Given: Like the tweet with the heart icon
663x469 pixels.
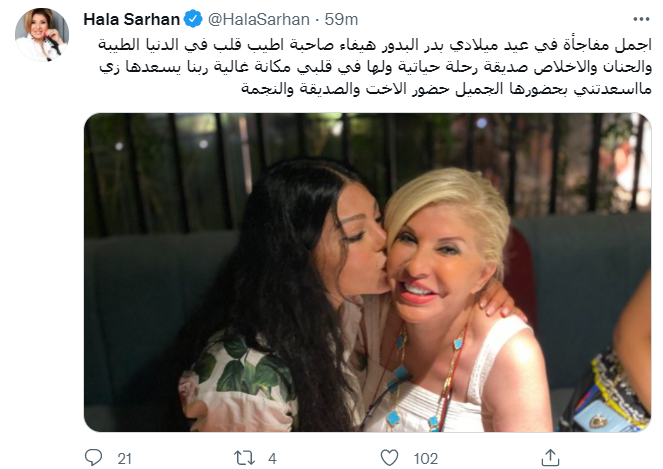Looking at the screenshot, I should (x=389, y=458).
